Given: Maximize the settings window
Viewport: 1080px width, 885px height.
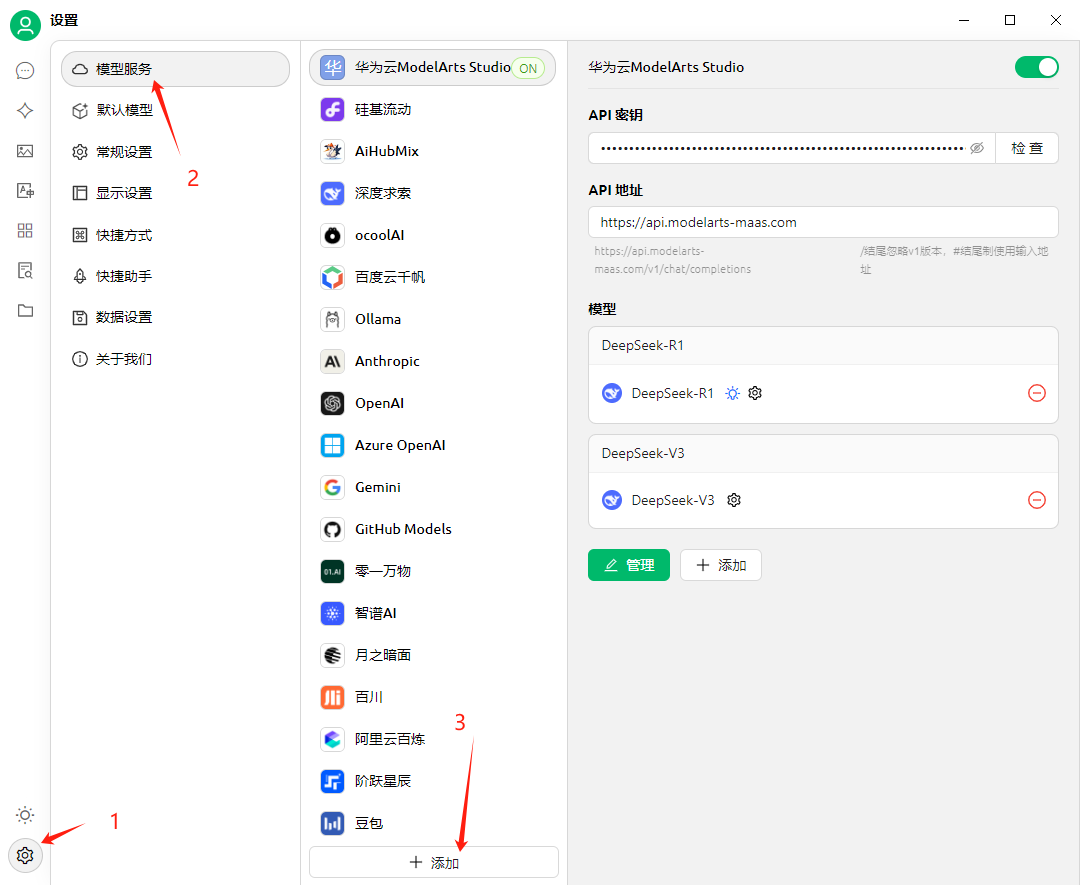Looking at the screenshot, I should (x=1010, y=21).
